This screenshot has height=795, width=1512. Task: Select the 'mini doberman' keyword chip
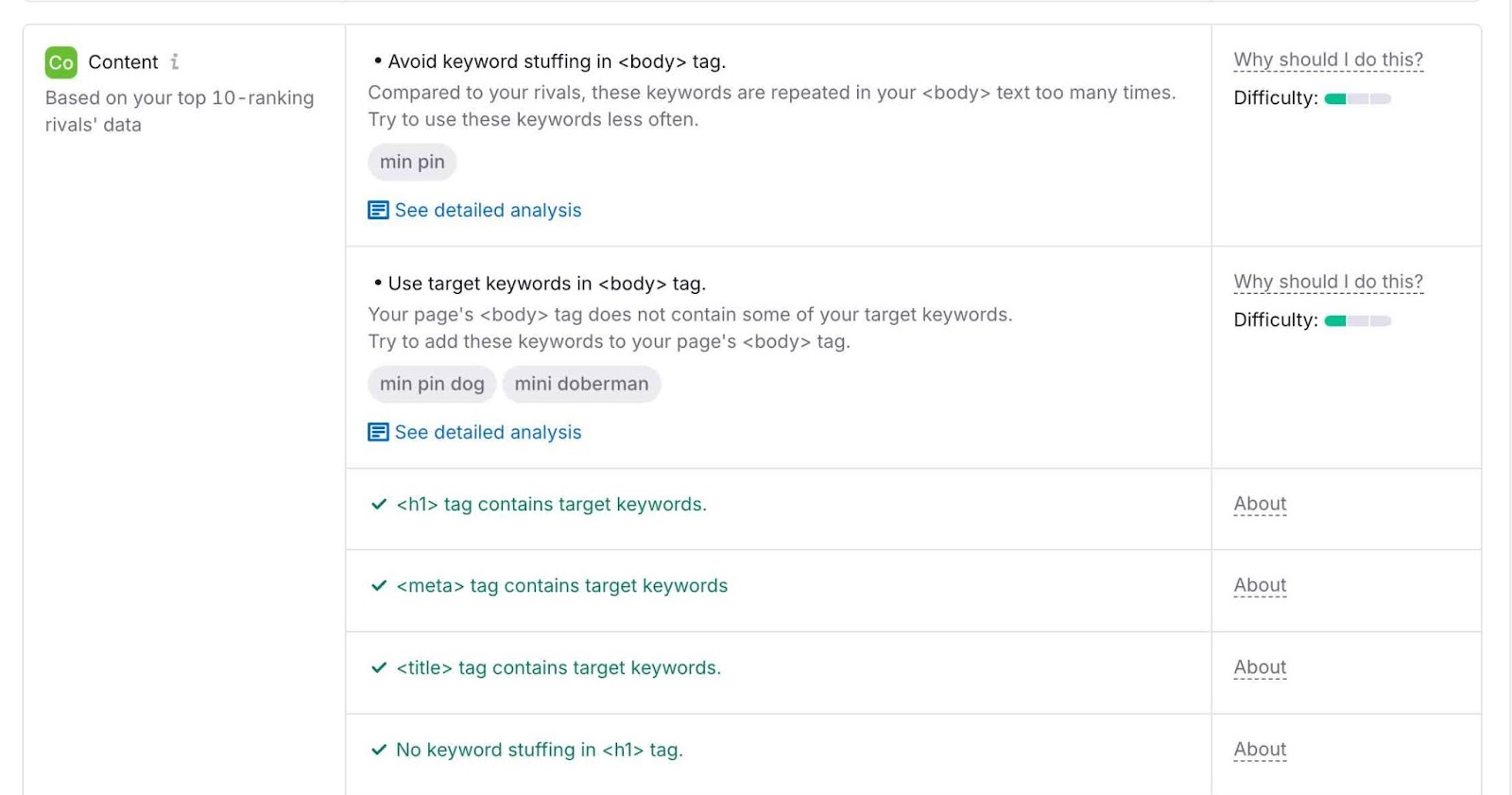[x=581, y=384]
